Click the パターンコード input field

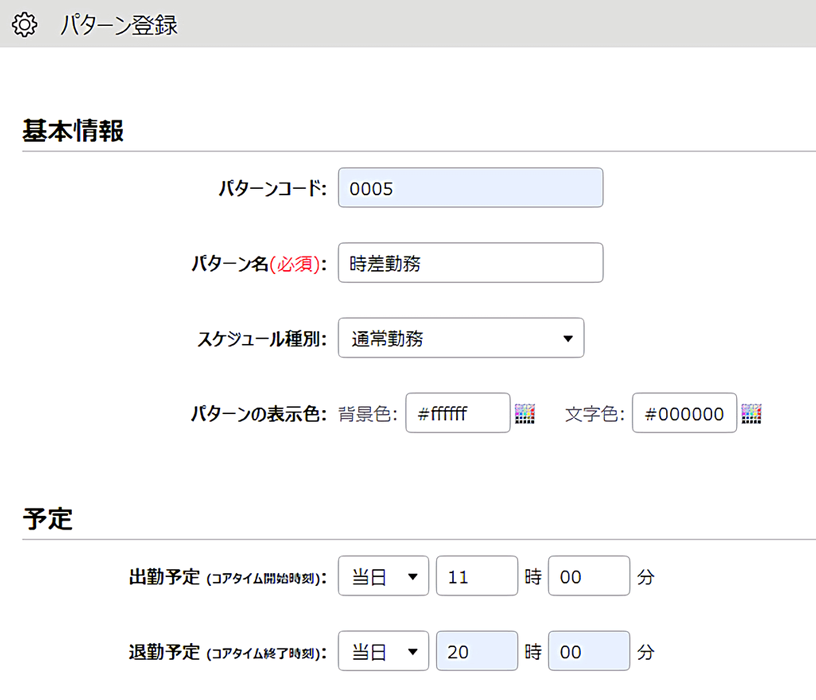(x=470, y=188)
